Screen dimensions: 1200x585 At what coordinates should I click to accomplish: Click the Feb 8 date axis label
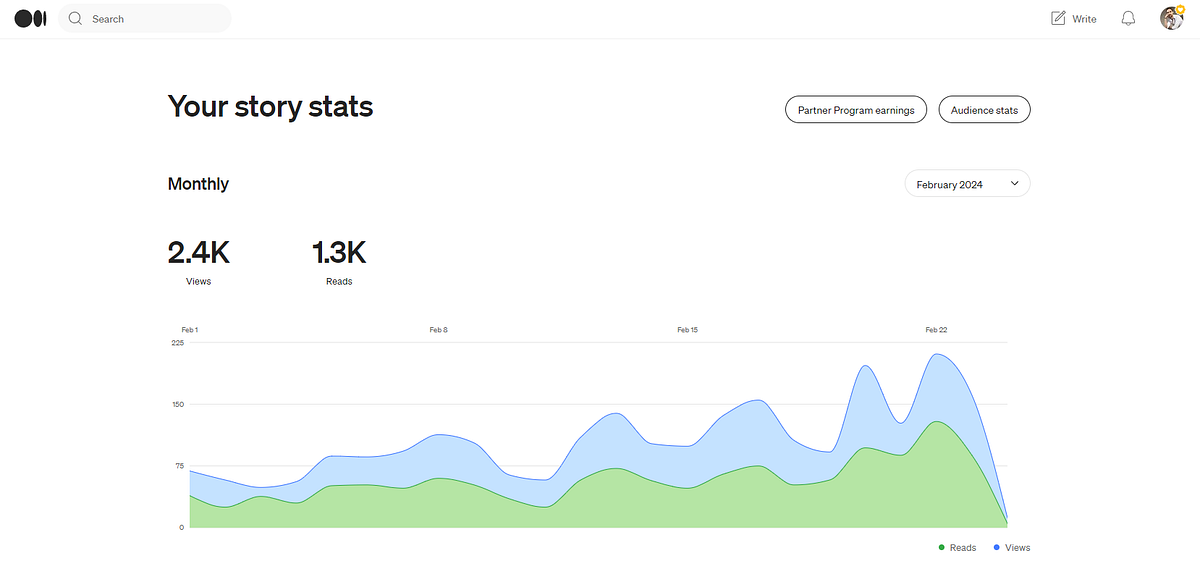(438, 329)
